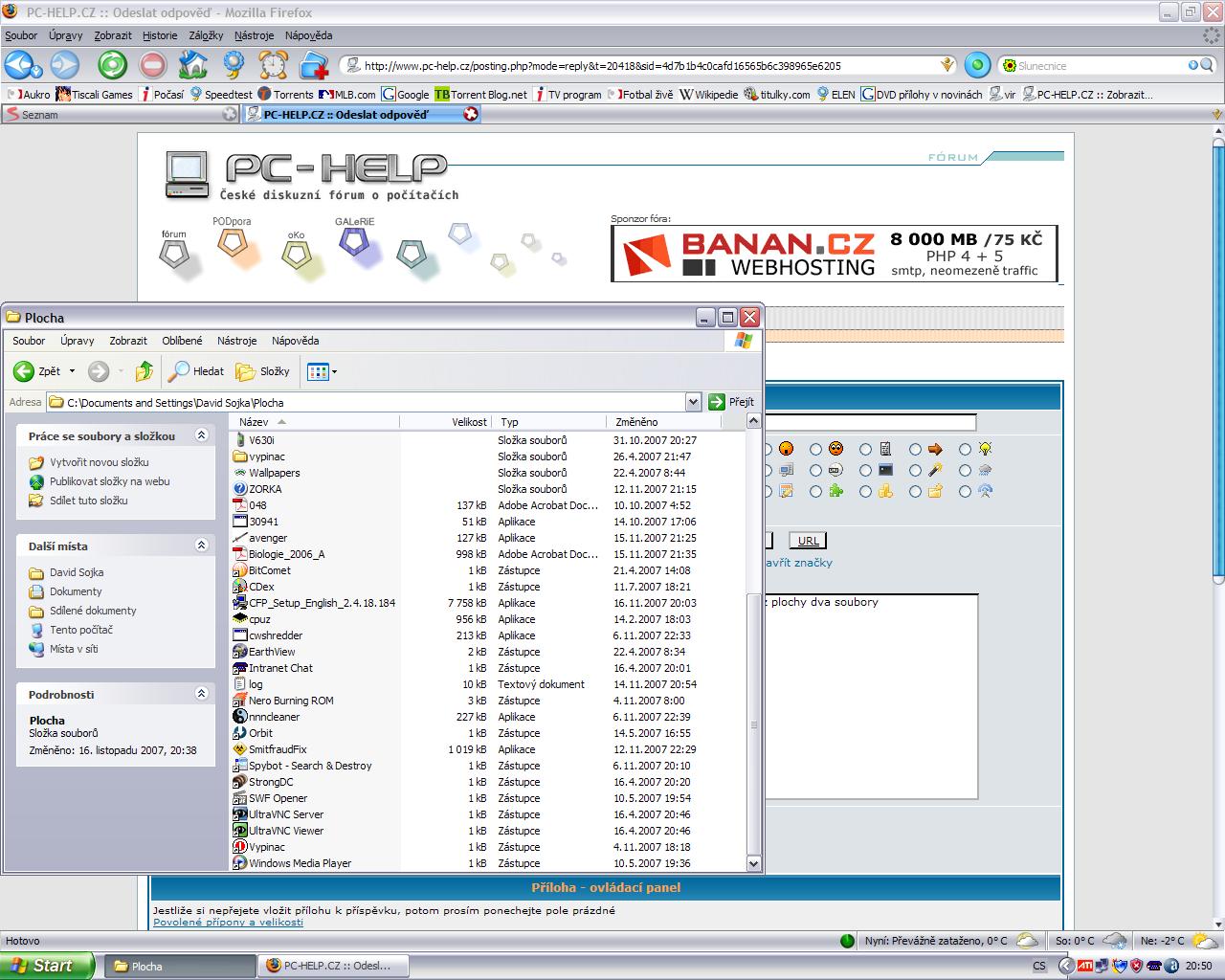
Task: Click the URL BBCode button
Action: (808, 541)
